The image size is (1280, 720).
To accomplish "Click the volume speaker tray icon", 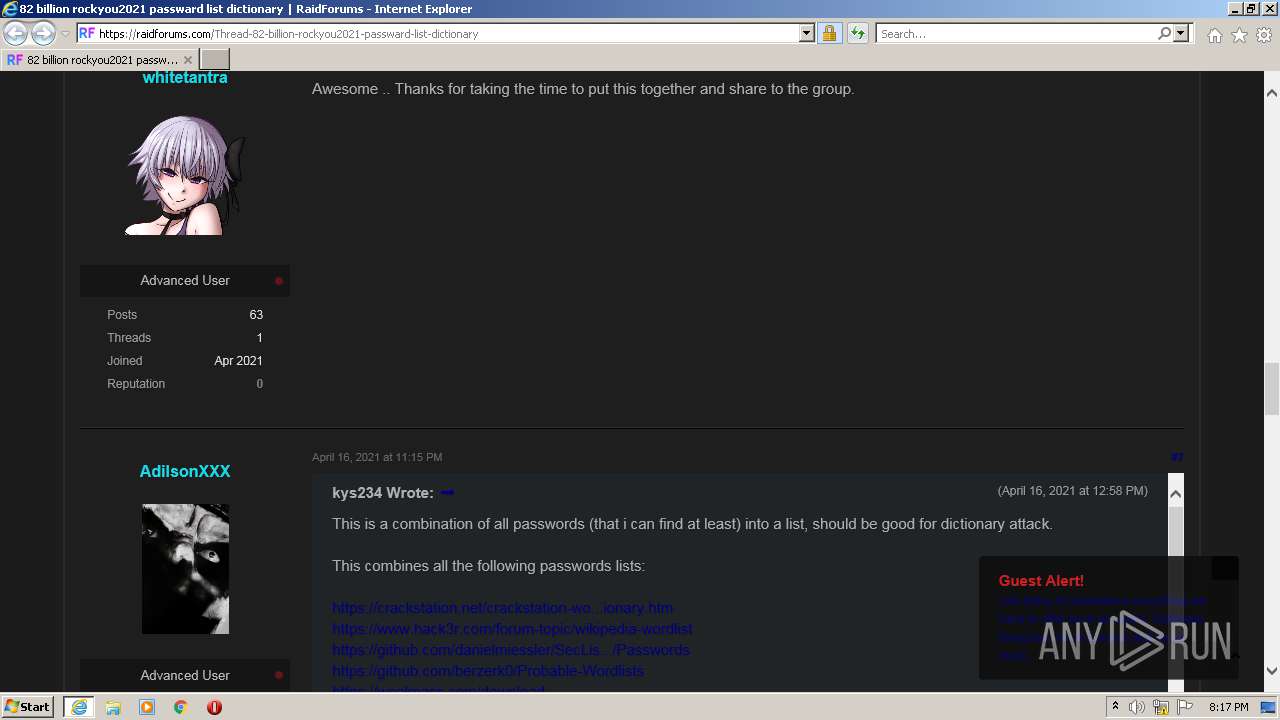I will 1137,707.
